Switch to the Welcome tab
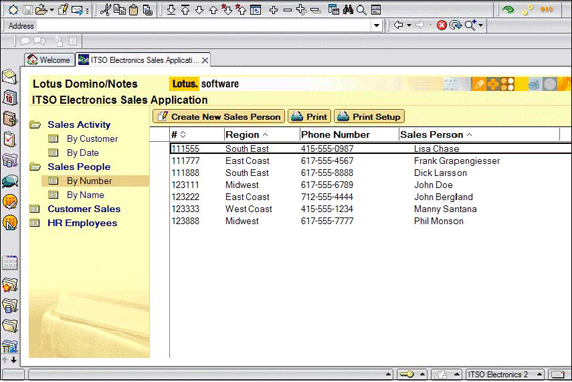This screenshot has height=382, width=572. pyautogui.click(x=49, y=60)
